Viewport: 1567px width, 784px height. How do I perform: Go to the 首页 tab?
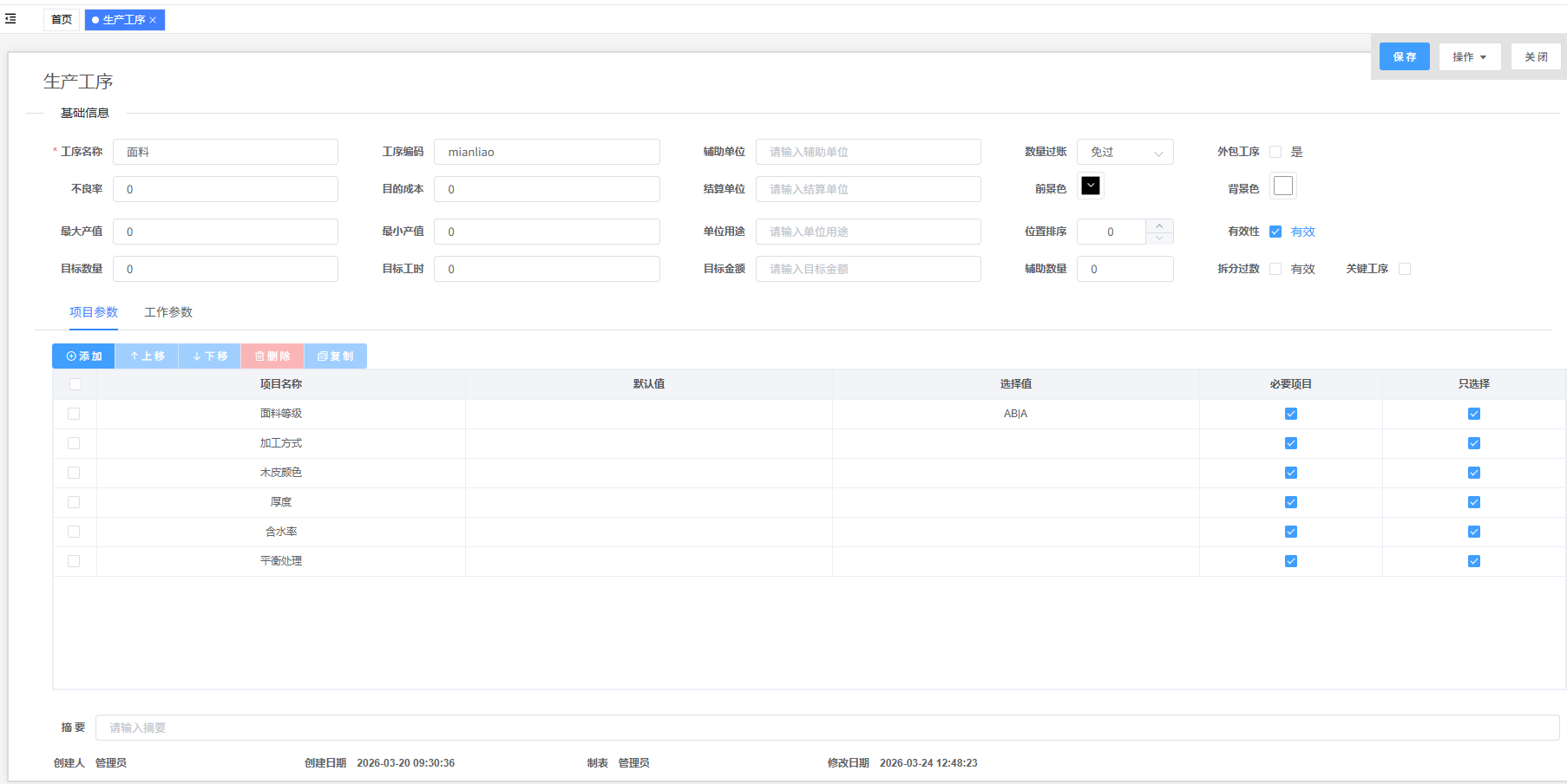click(62, 20)
